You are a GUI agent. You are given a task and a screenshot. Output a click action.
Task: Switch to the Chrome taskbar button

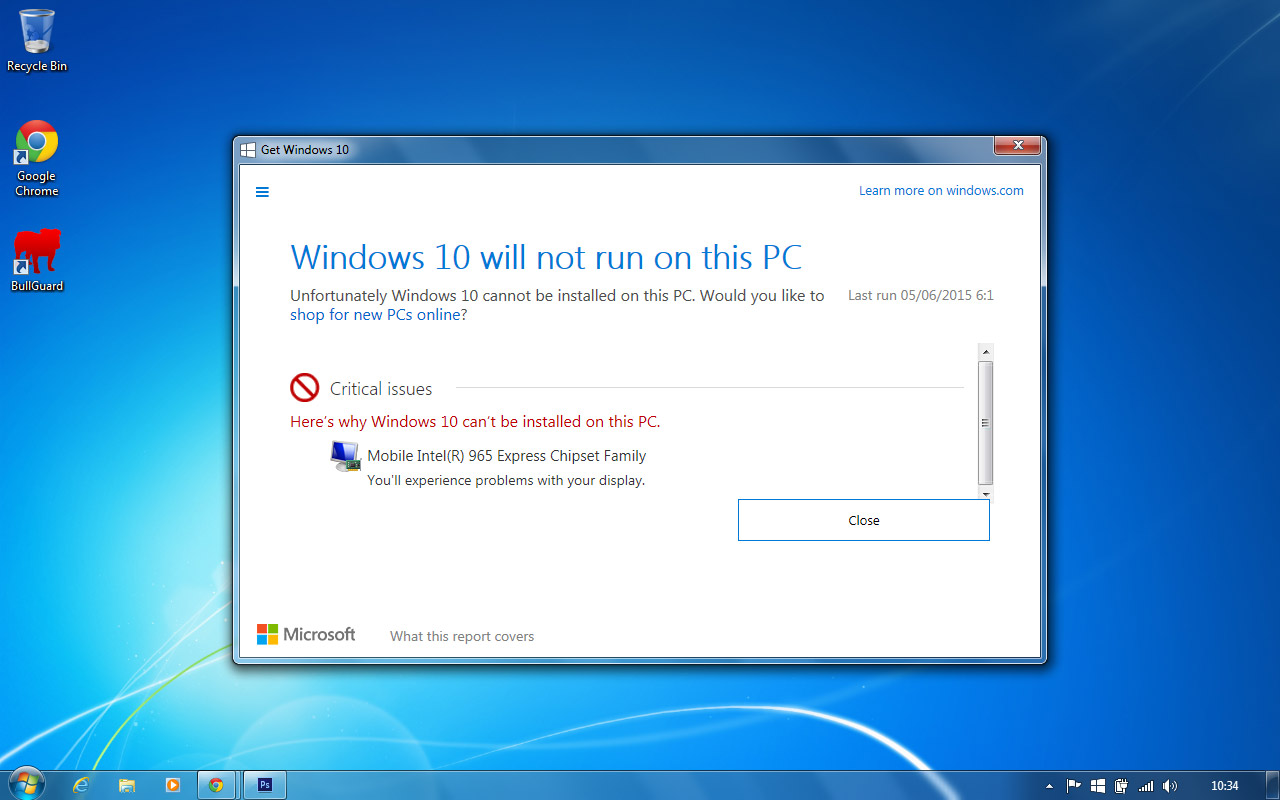217,785
